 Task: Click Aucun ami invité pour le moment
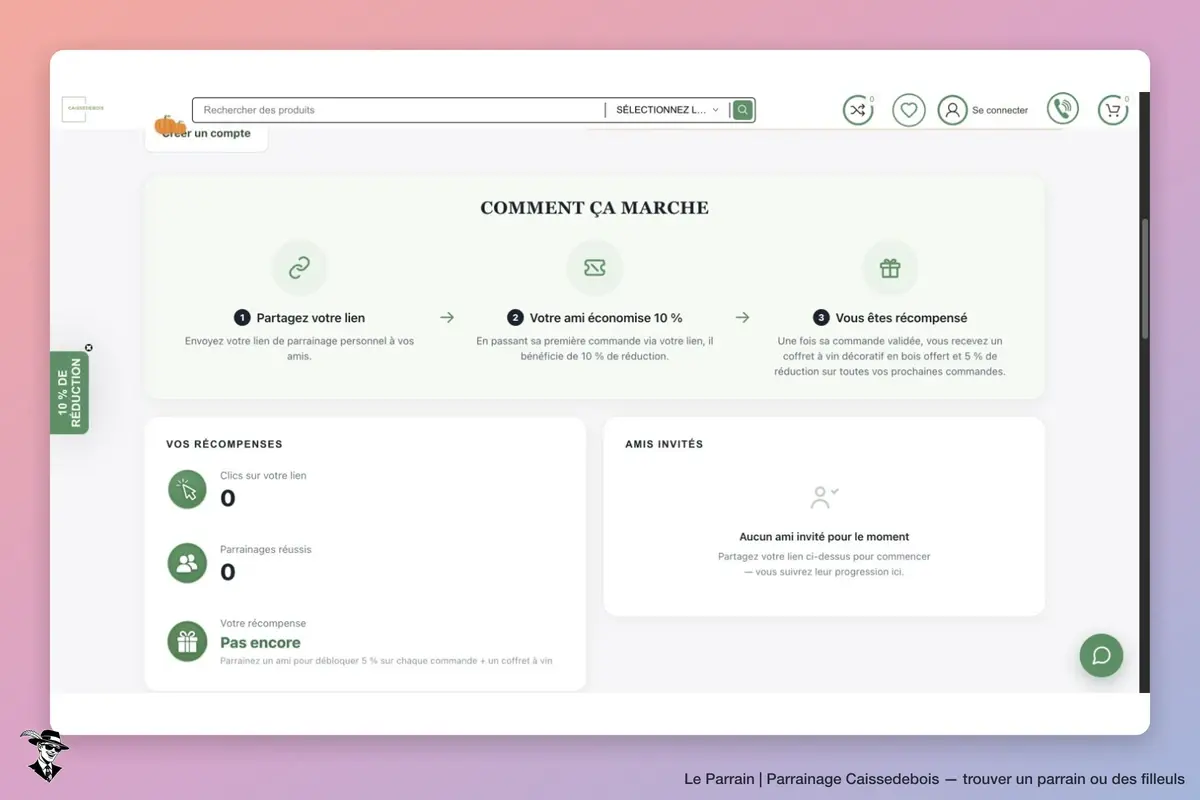point(824,537)
